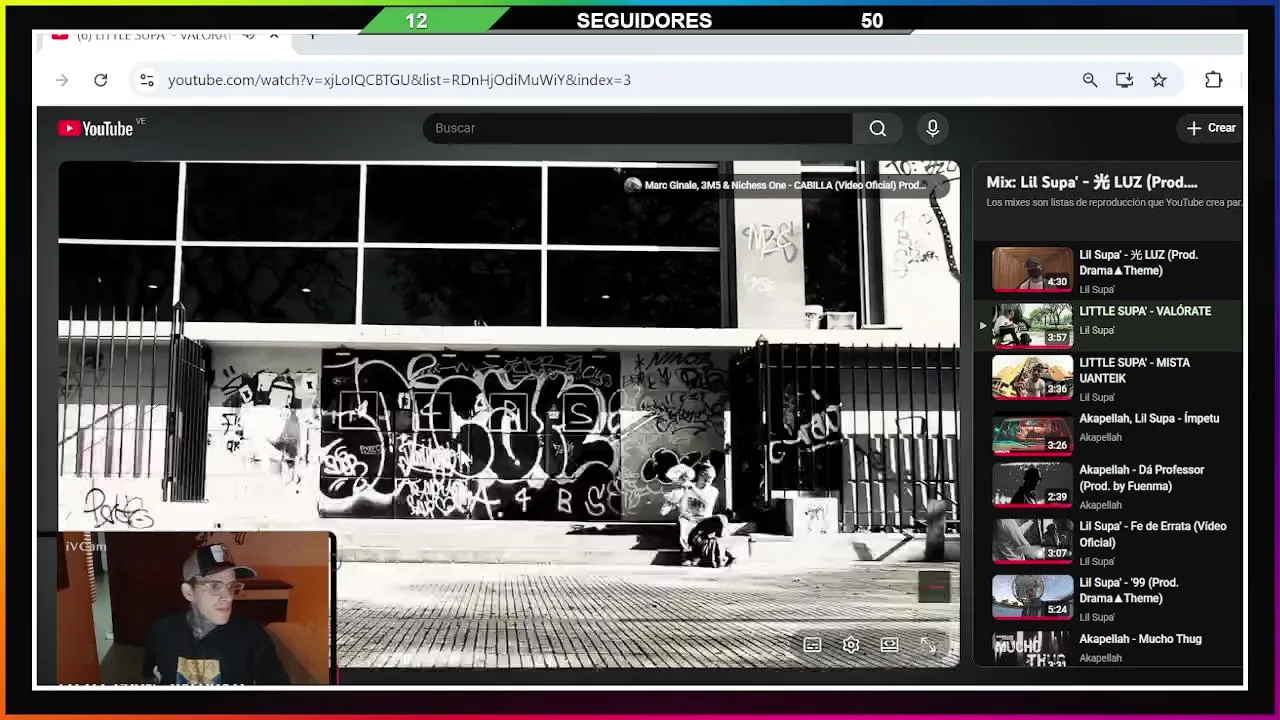Screen dimensions: 1280x720
Task: Play 'Lil Supa' - LUZ' thumbnail 4:30
Action: pyautogui.click(x=1032, y=269)
